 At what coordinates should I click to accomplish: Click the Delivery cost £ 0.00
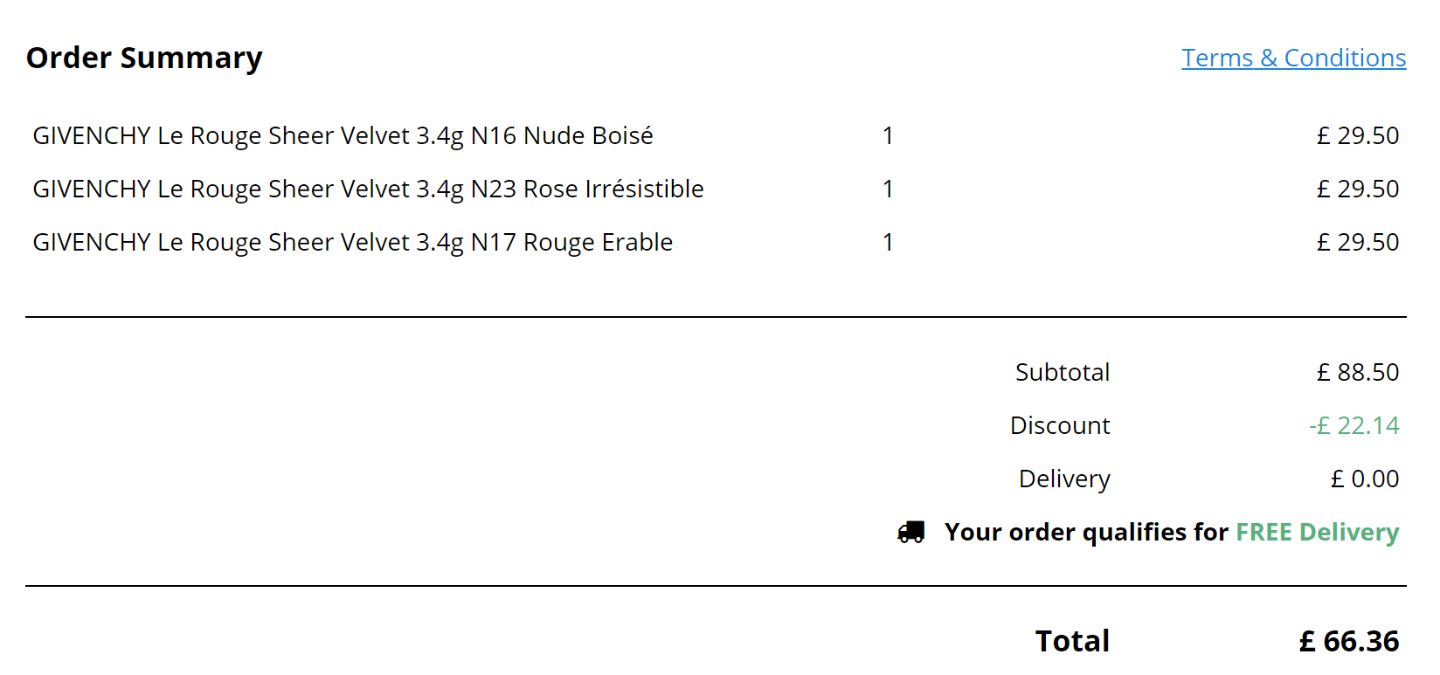[x=1365, y=479]
